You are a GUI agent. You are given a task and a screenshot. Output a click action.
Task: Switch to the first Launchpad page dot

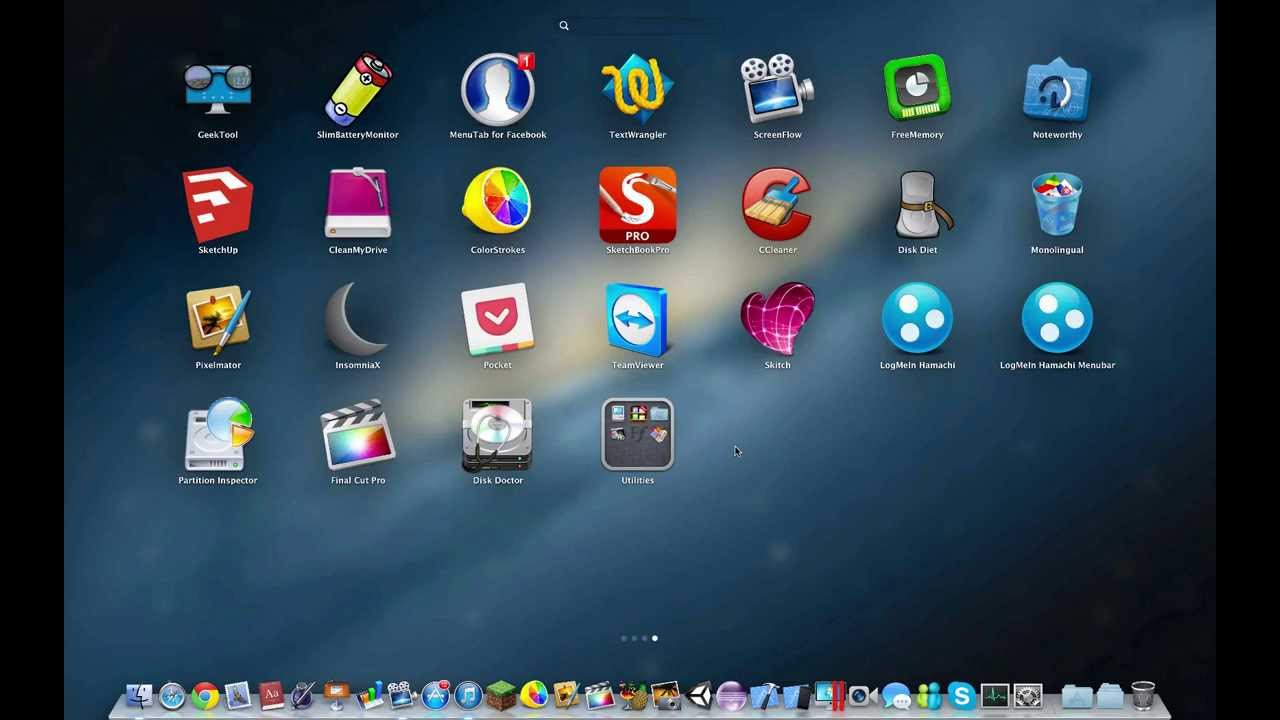(624, 638)
